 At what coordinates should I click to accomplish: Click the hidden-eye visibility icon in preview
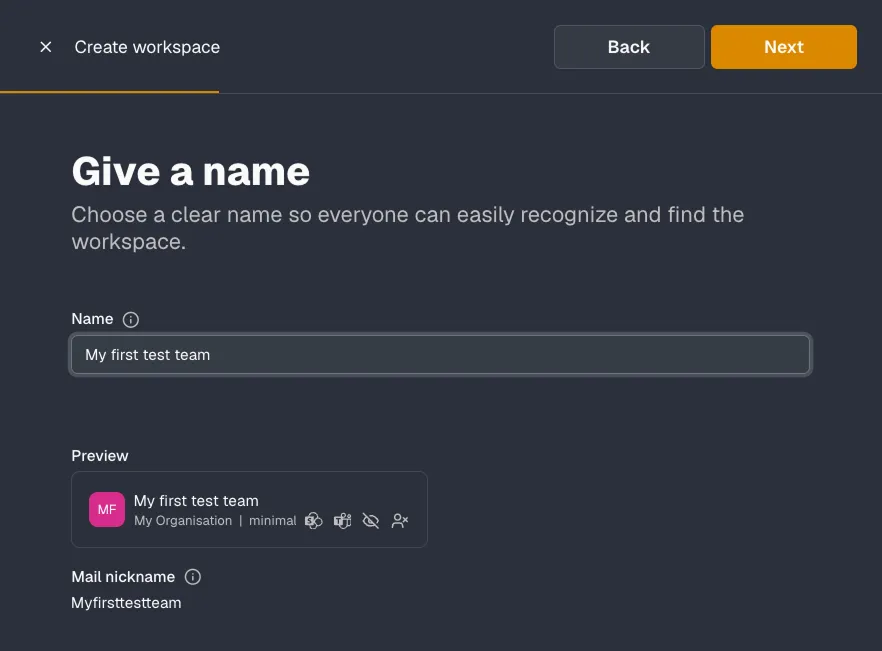pos(371,521)
